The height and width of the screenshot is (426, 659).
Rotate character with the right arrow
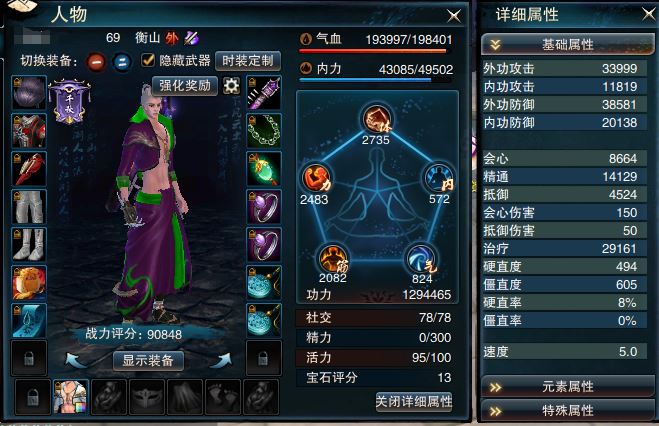(221, 360)
